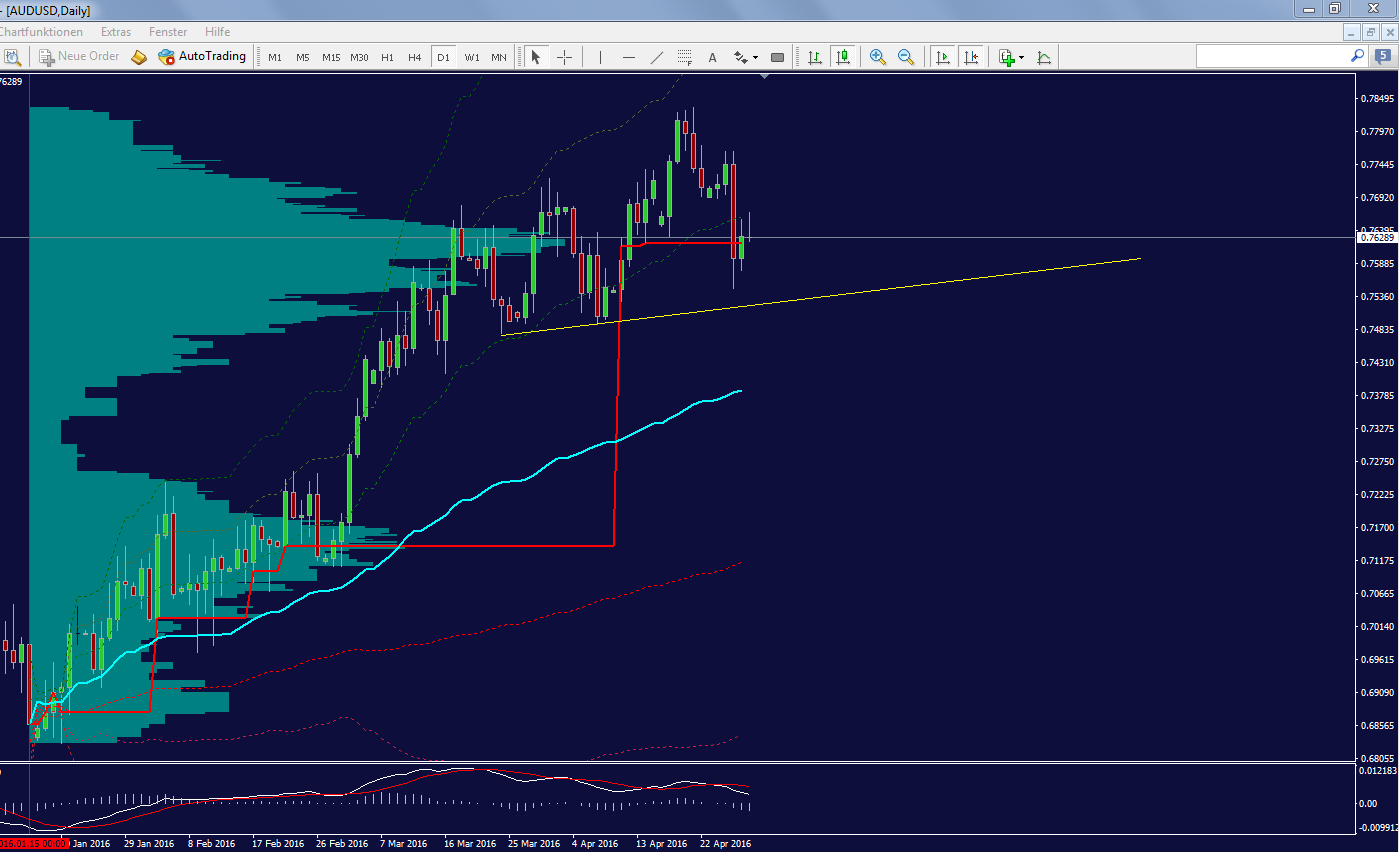Image resolution: width=1399 pixels, height=852 pixels.
Task: Click the search magnifier icon
Action: (x=1358, y=56)
